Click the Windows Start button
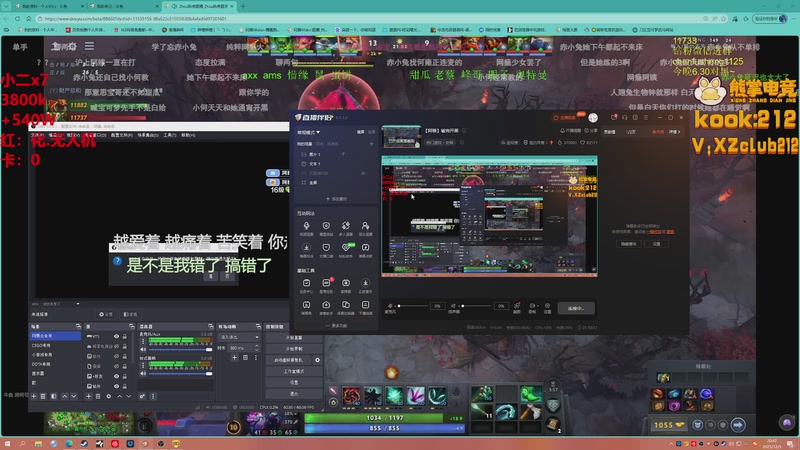This screenshot has height=450, width=800. [7, 444]
